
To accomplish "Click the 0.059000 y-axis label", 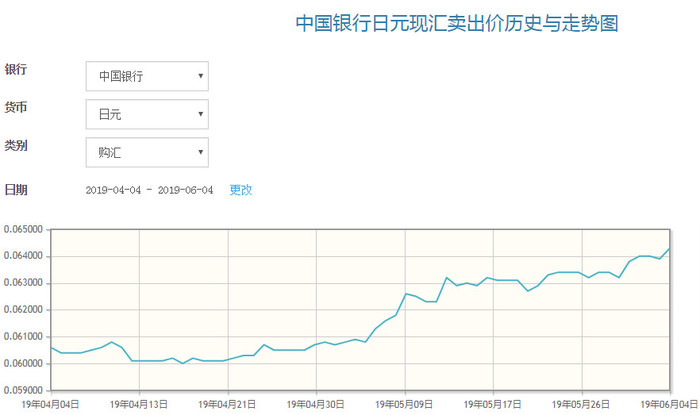I will [x=23, y=390].
